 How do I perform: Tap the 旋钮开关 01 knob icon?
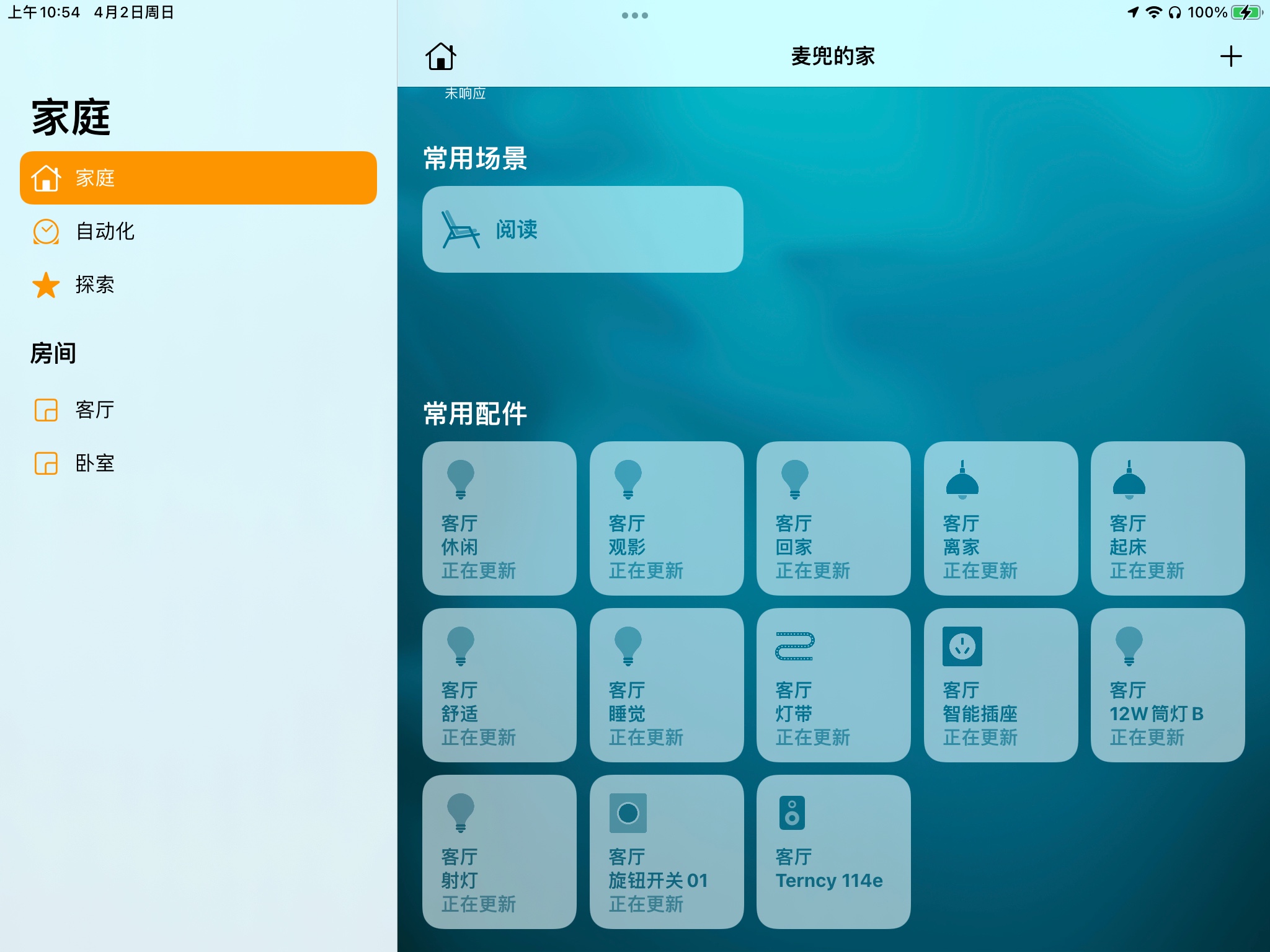click(x=628, y=813)
